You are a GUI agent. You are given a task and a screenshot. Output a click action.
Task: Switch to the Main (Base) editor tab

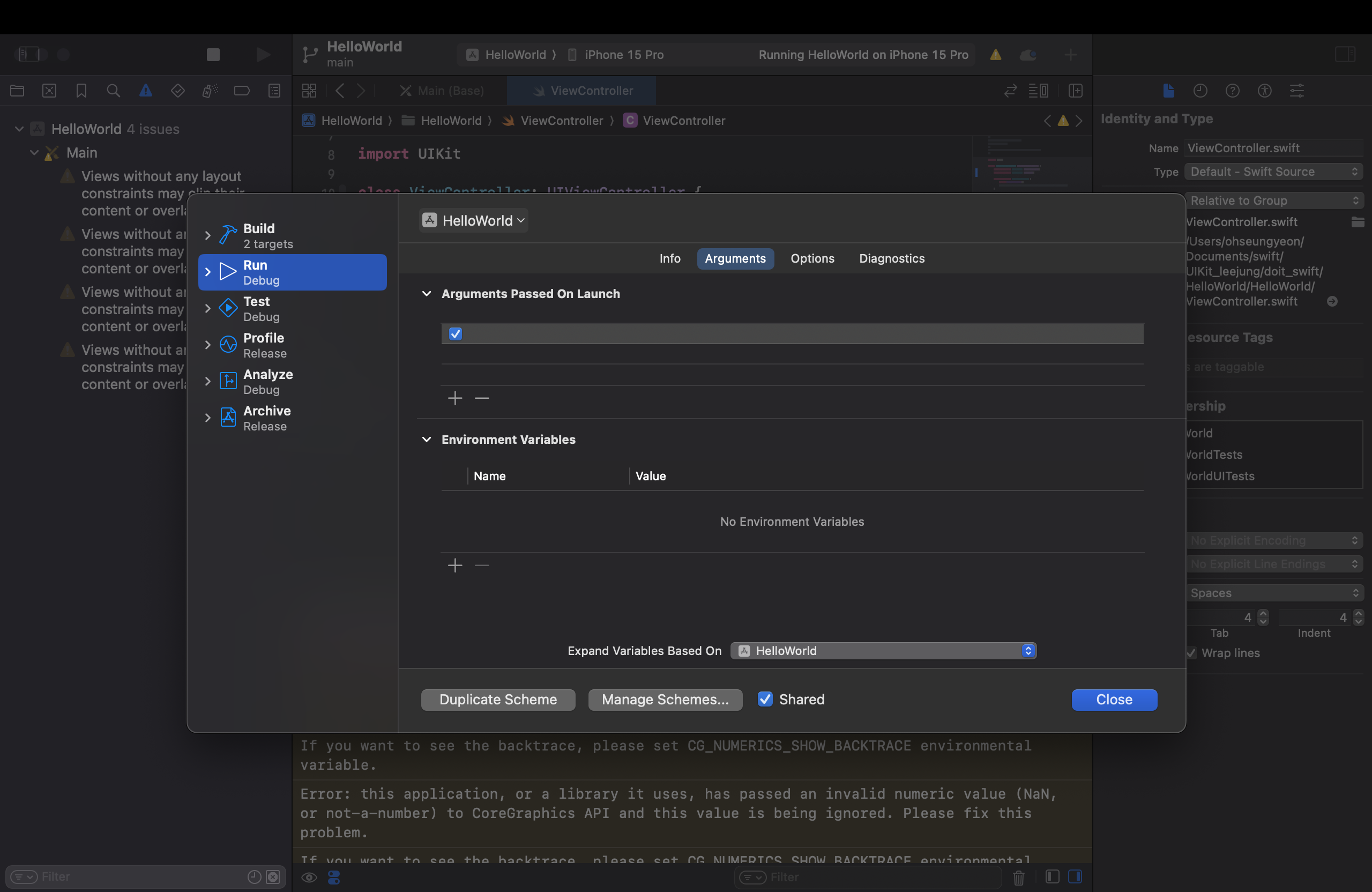pyautogui.click(x=442, y=91)
